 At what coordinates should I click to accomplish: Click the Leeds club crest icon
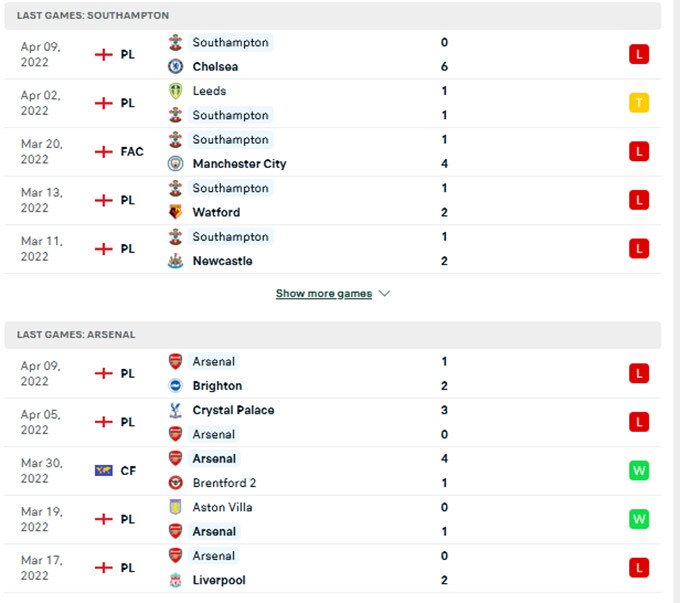click(x=175, y=91)
